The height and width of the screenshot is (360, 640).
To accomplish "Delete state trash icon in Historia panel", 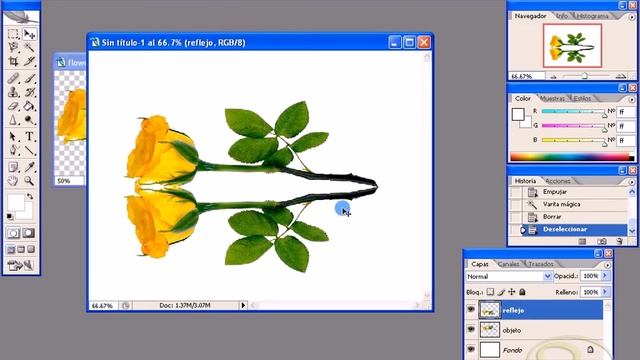I will click(x=620, y=241).
